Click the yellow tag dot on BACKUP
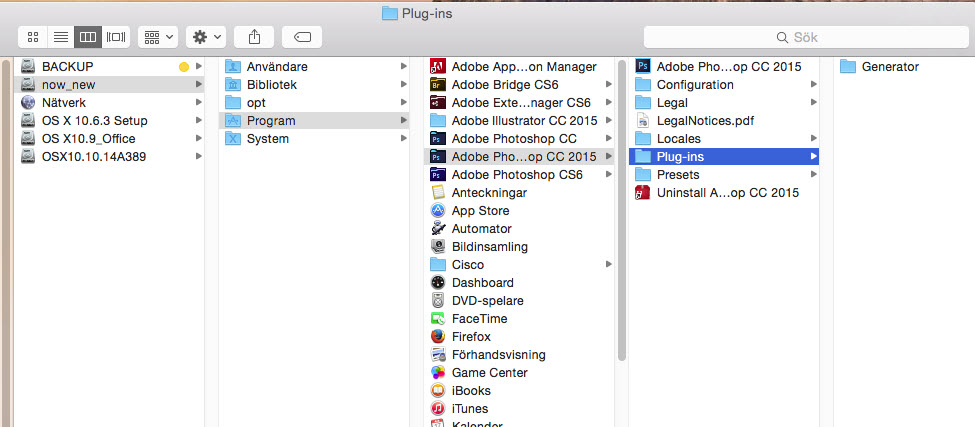Viewport: 975px width, 427px height. pos(183,67)
